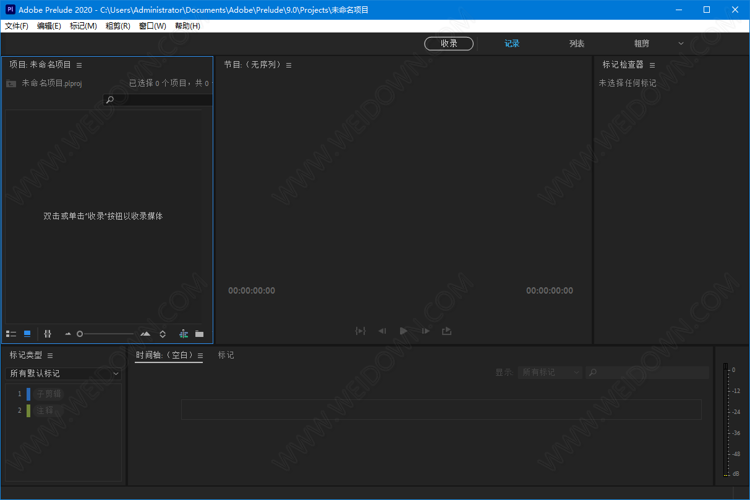Open the 文件(F) menu
Image resolution: width=750 pixels, height=500 pixels.
17,26
